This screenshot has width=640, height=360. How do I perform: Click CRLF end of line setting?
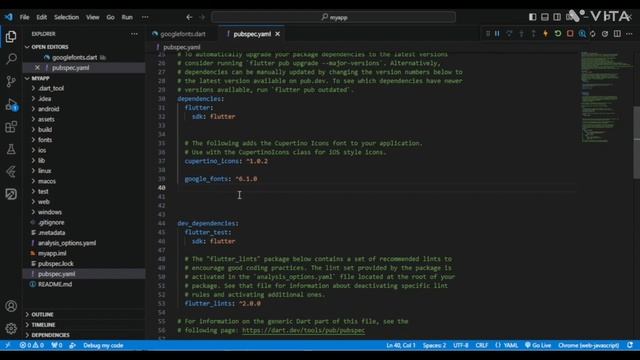(482, 345)
